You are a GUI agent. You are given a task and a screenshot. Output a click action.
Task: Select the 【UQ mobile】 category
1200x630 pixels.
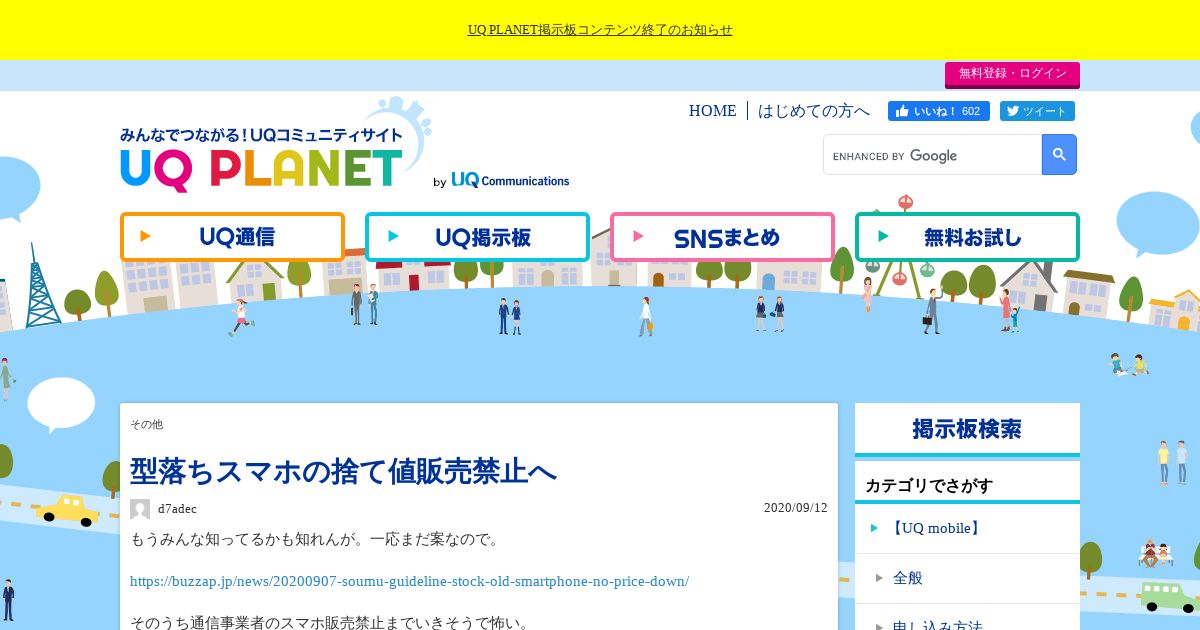[967, 528]
